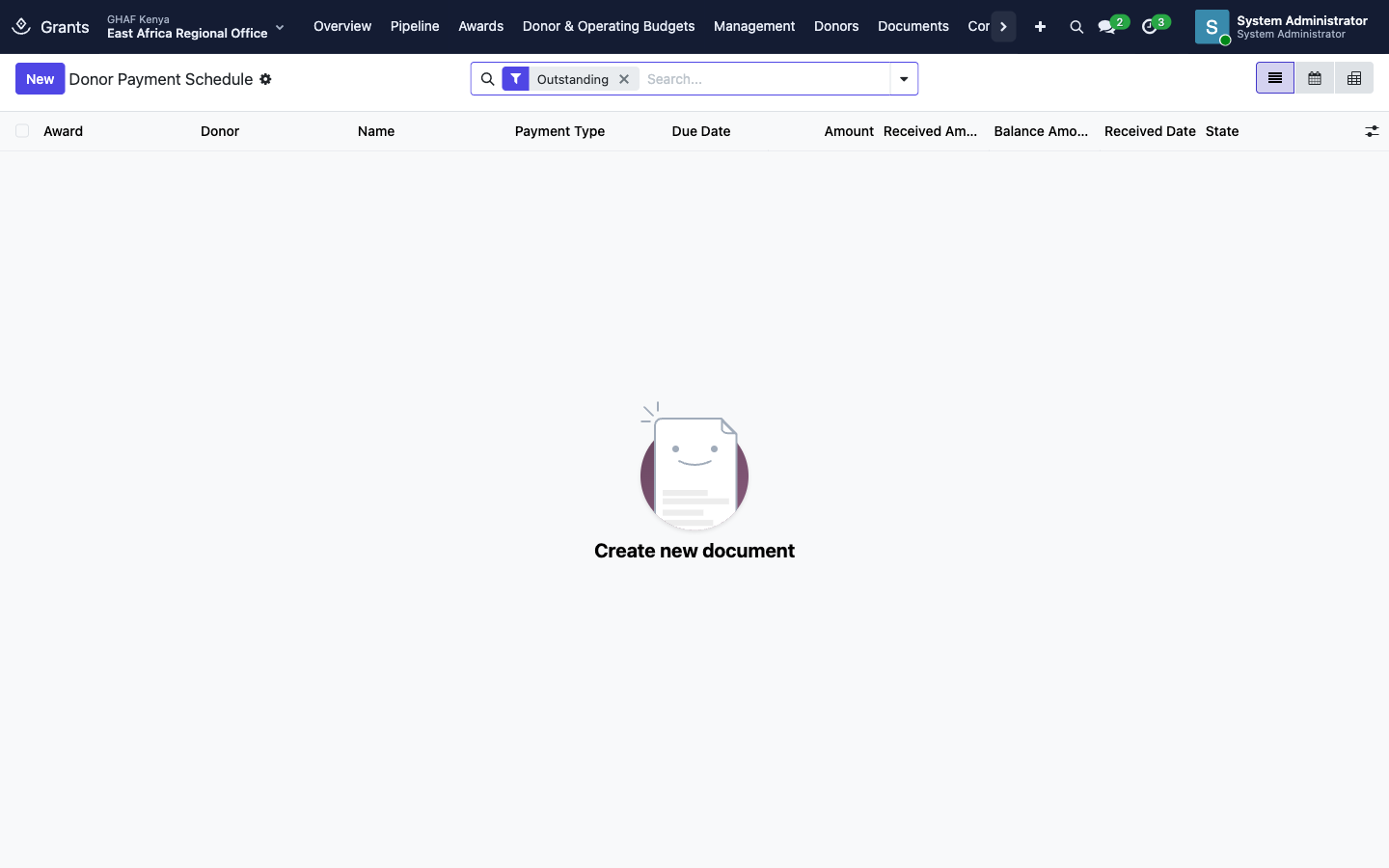The width and height of the screenshot is (1389, 868).
Task: Click the plus quick-create icon in navbar
Action: 1040,27
